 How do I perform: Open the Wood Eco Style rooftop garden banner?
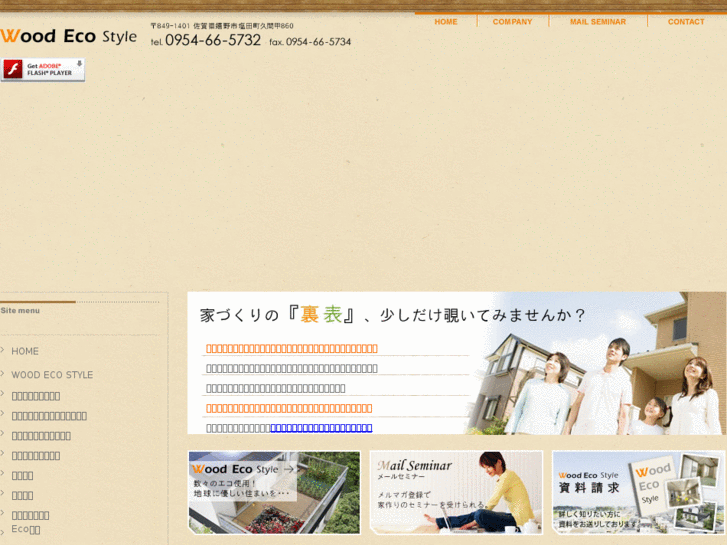pyautogui.click(x=274, y=492)
